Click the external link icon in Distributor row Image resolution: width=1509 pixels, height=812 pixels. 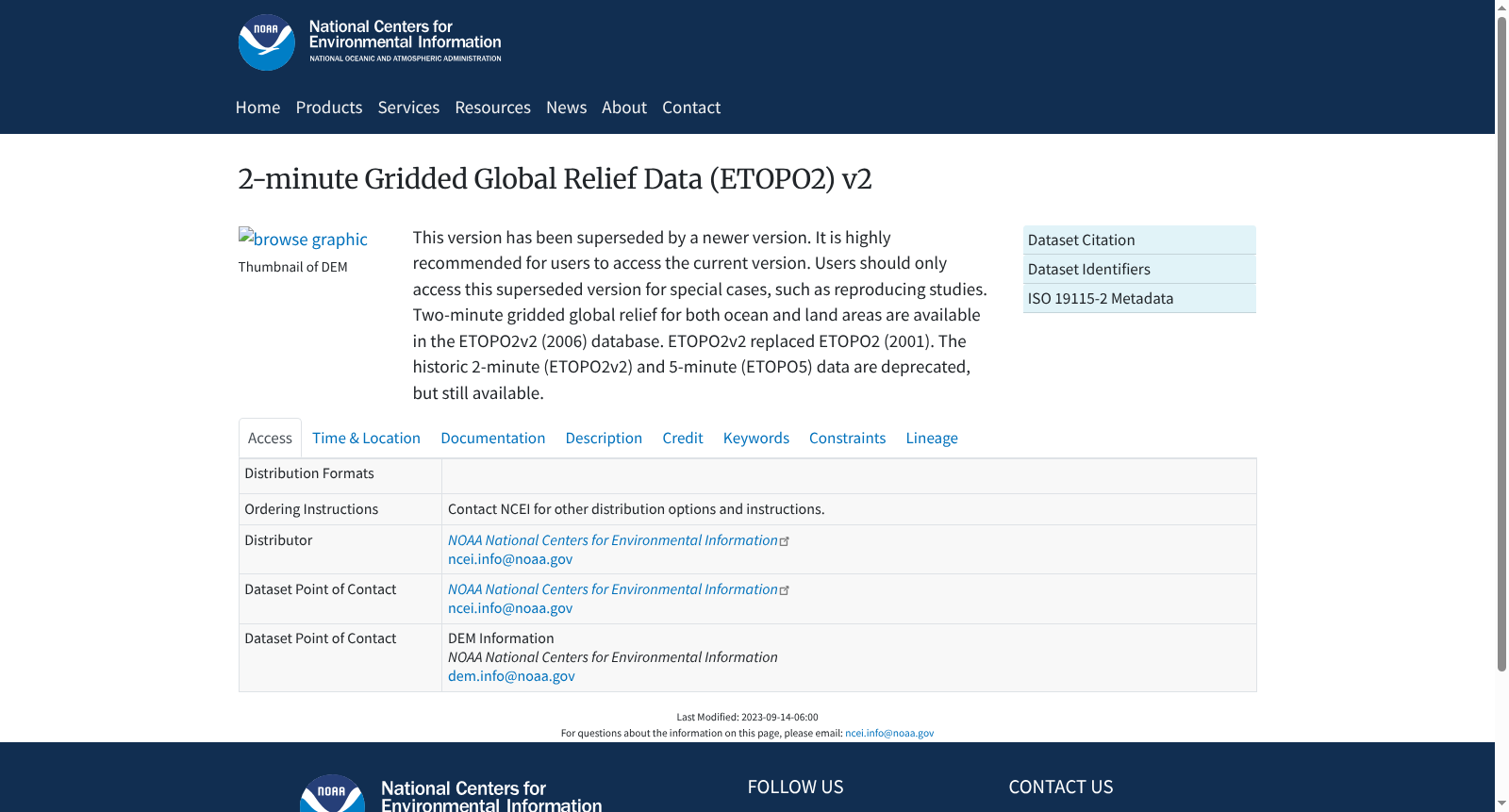point(785,541)
